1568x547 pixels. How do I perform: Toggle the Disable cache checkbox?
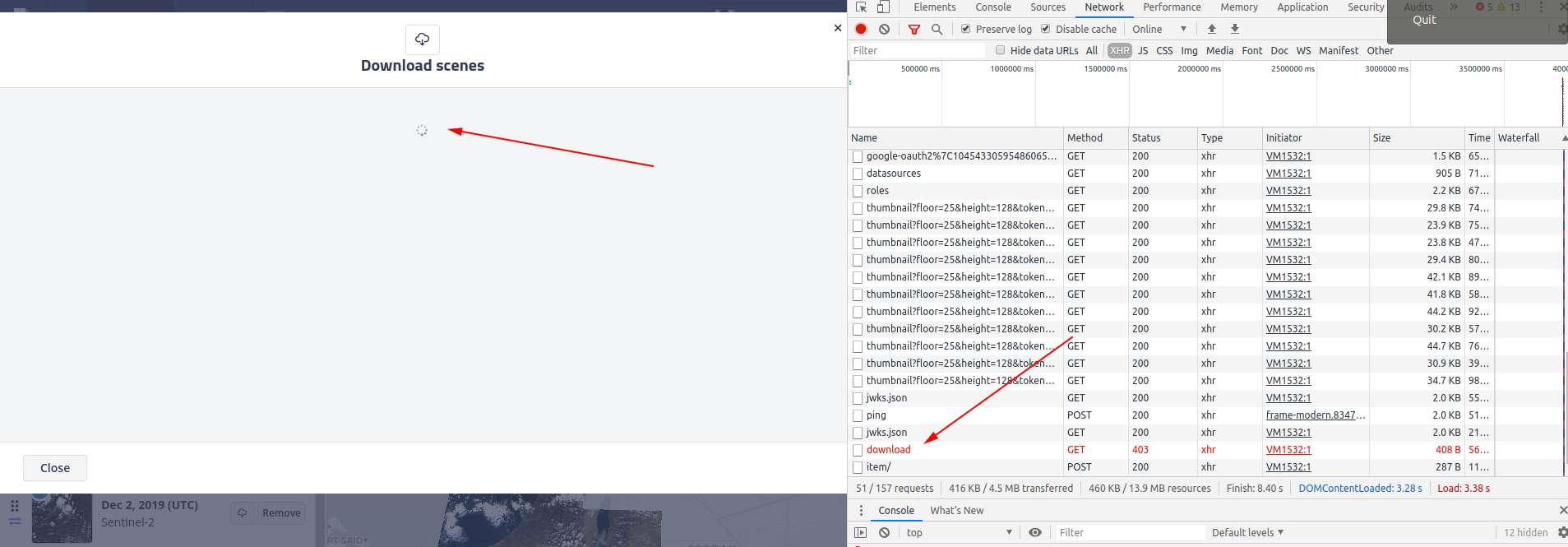[1046, 29]
